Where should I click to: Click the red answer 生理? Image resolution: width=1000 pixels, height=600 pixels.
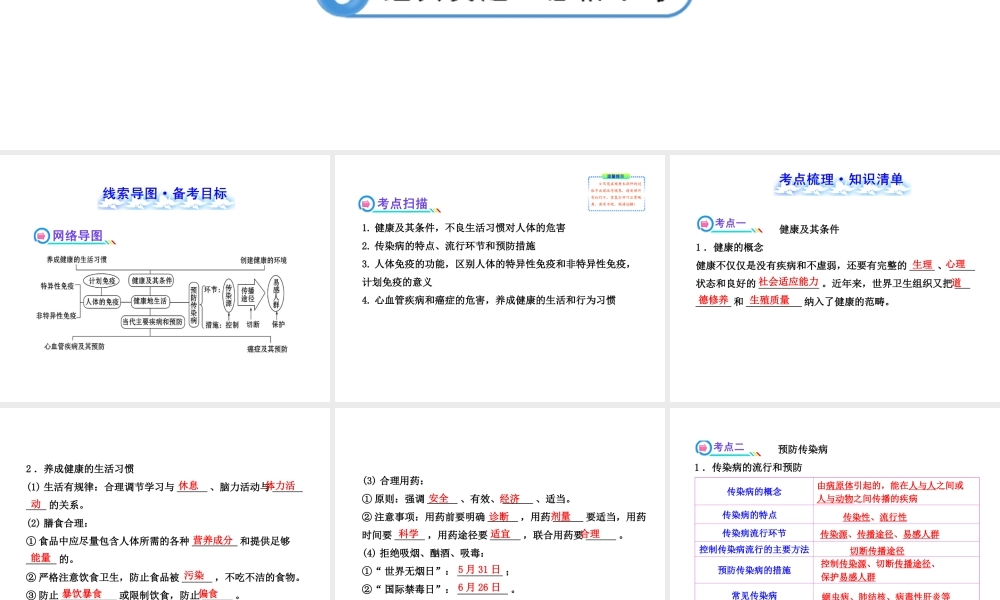[x=922, y=265]
